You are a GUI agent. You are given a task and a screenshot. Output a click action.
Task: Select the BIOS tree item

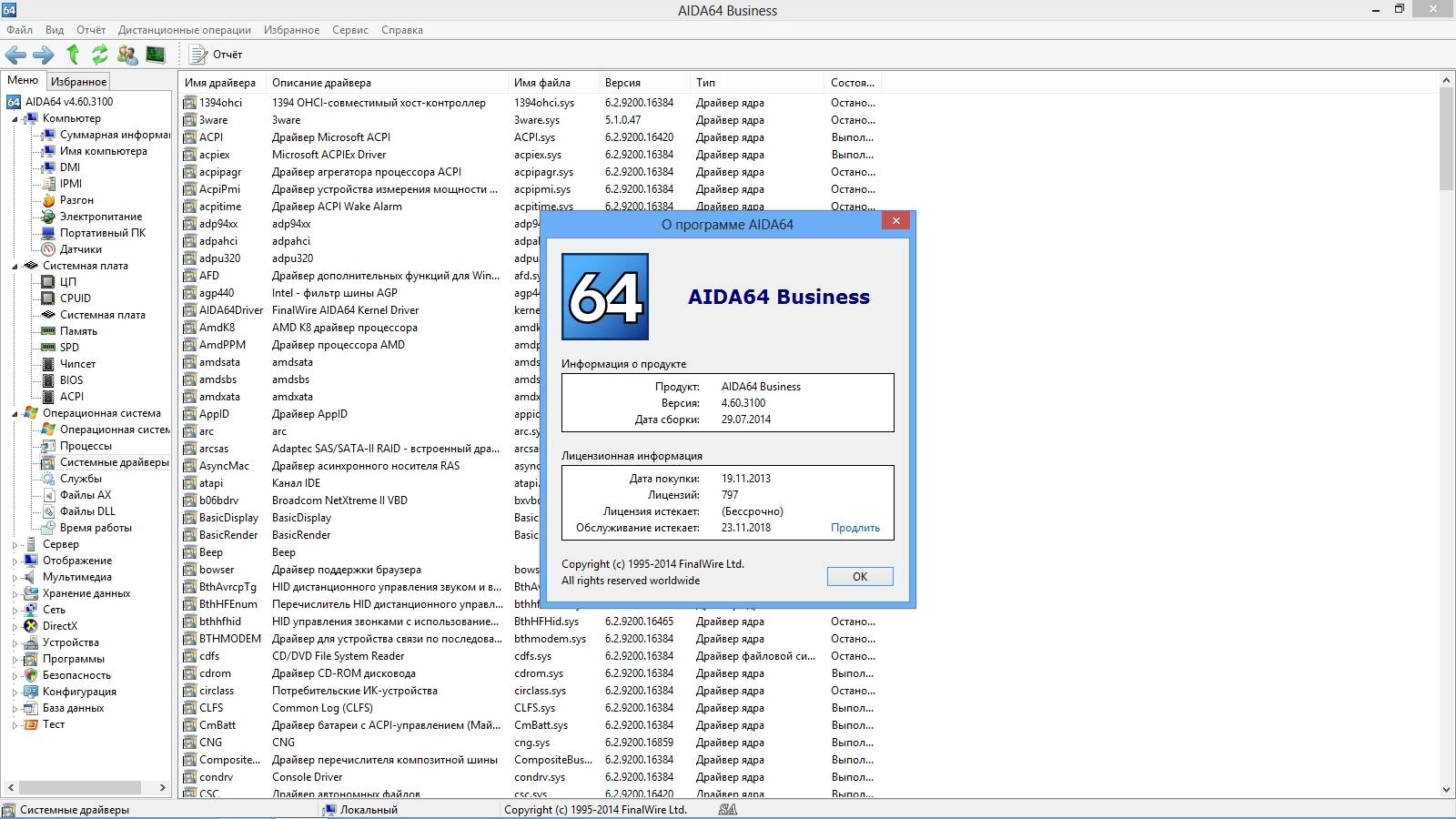71,380
